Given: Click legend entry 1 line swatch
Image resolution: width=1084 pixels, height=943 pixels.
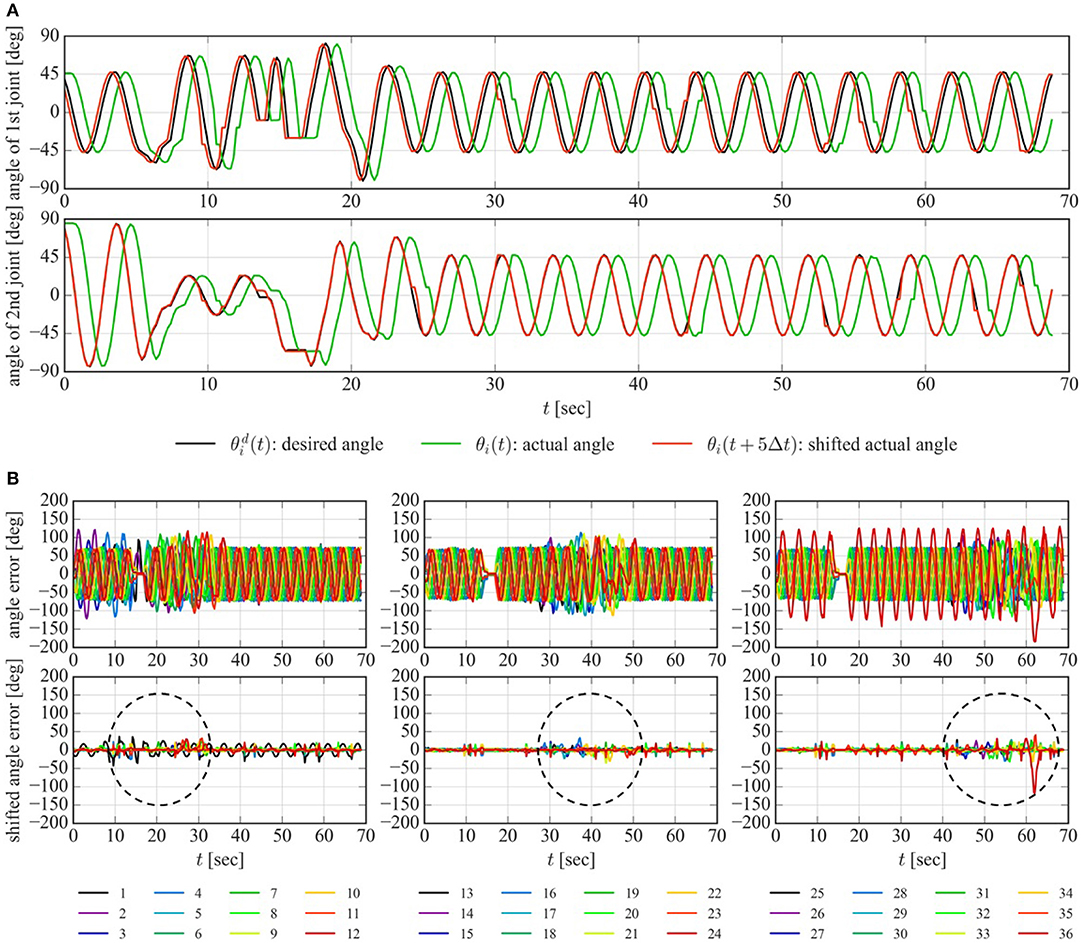Looking at the screenshot, I should (x=93, y=893).
